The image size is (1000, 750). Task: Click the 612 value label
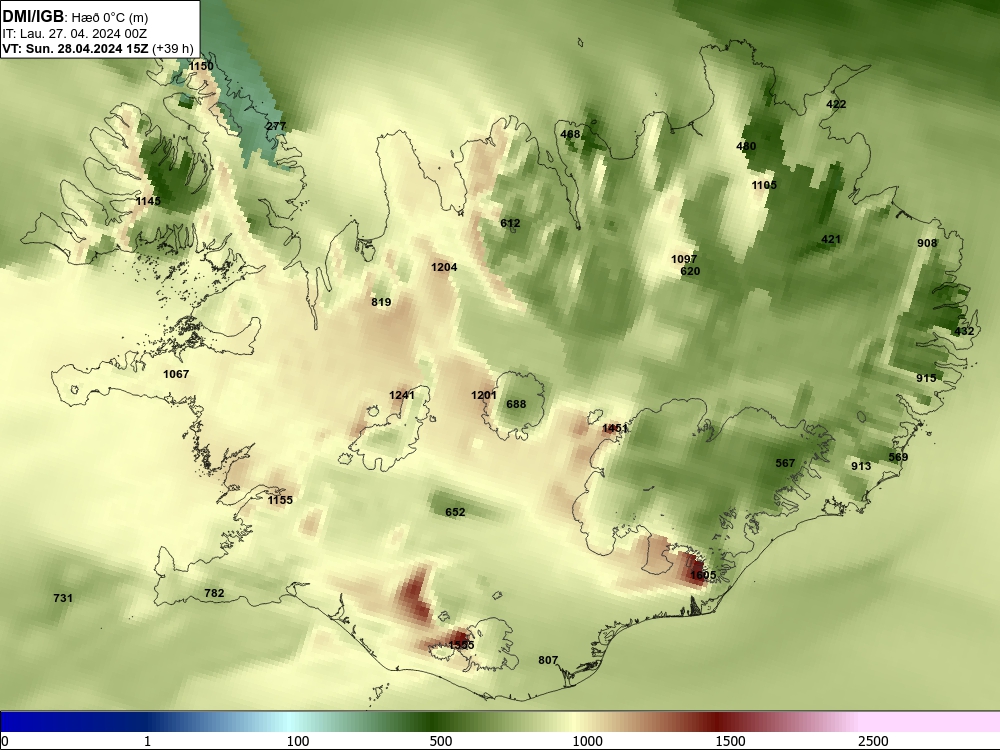click(x=510, y=223)
